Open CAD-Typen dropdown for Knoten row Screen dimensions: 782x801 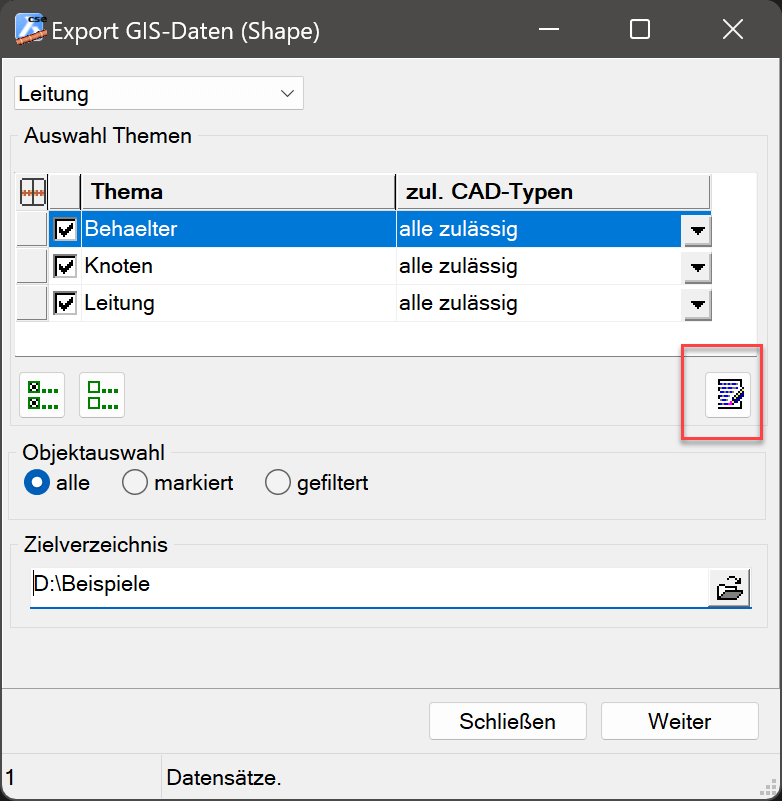pos(697,268)
